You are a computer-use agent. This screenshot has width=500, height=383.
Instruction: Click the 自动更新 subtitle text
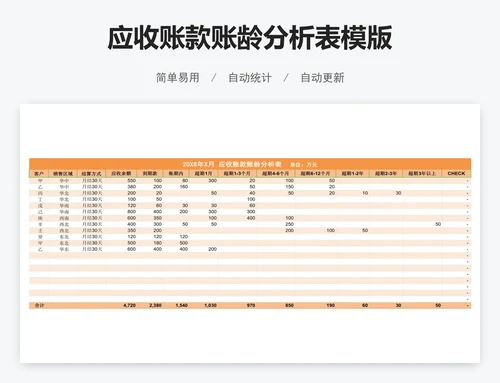point(322,78)
